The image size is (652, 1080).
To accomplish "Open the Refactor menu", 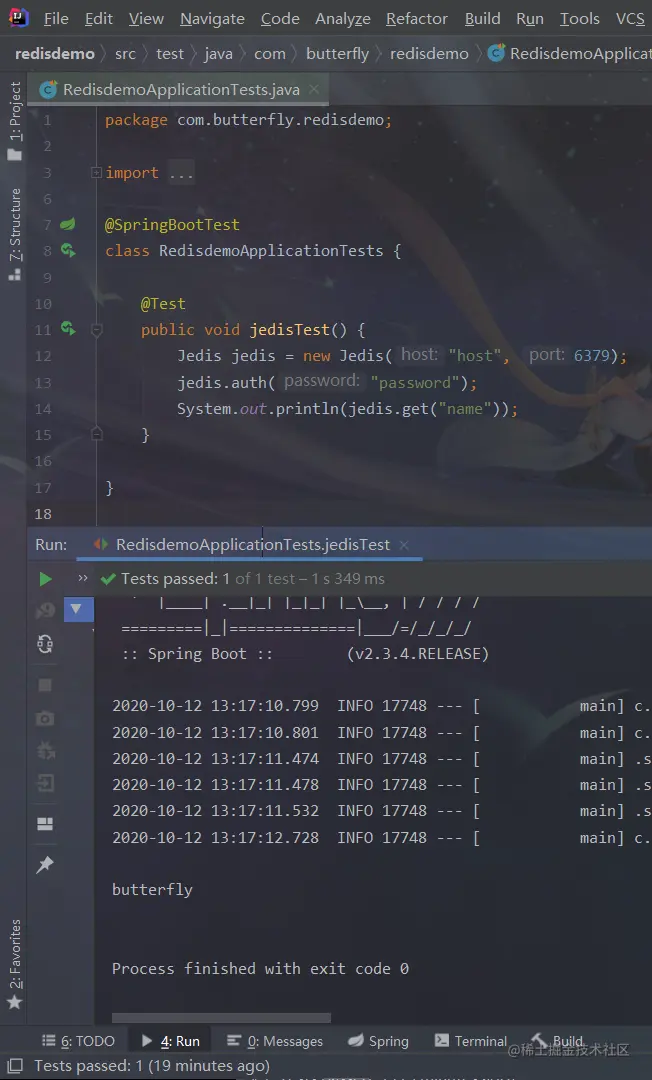I will pos(417,19).
